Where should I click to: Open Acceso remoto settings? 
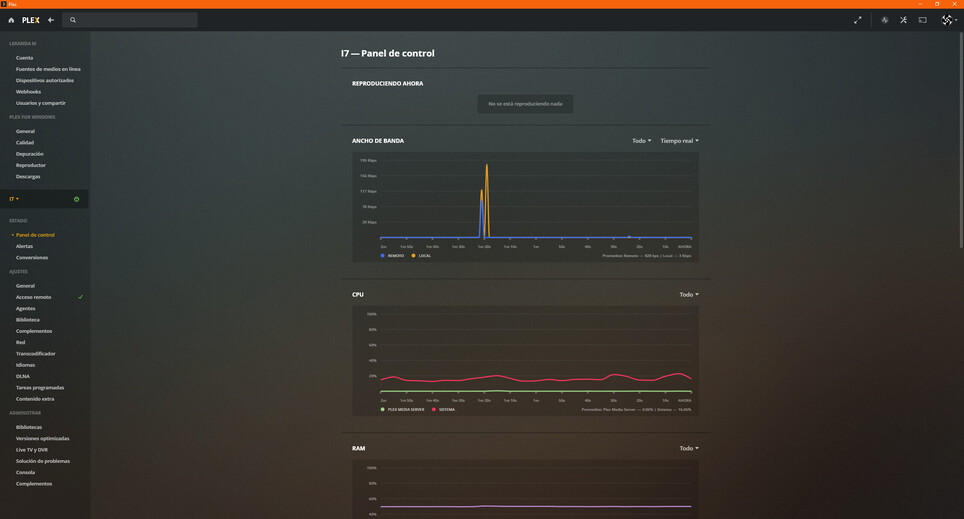(34, 297)
